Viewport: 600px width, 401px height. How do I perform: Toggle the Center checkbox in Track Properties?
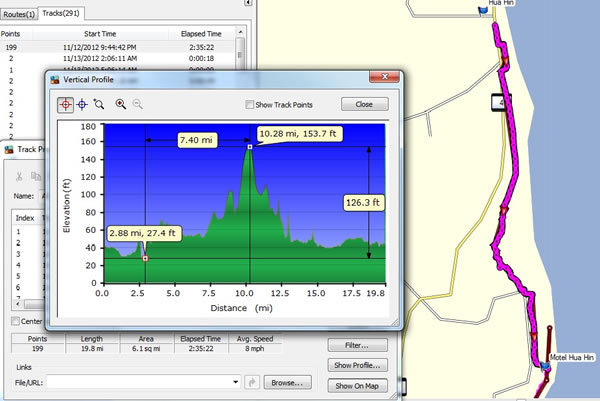[15, 321]
